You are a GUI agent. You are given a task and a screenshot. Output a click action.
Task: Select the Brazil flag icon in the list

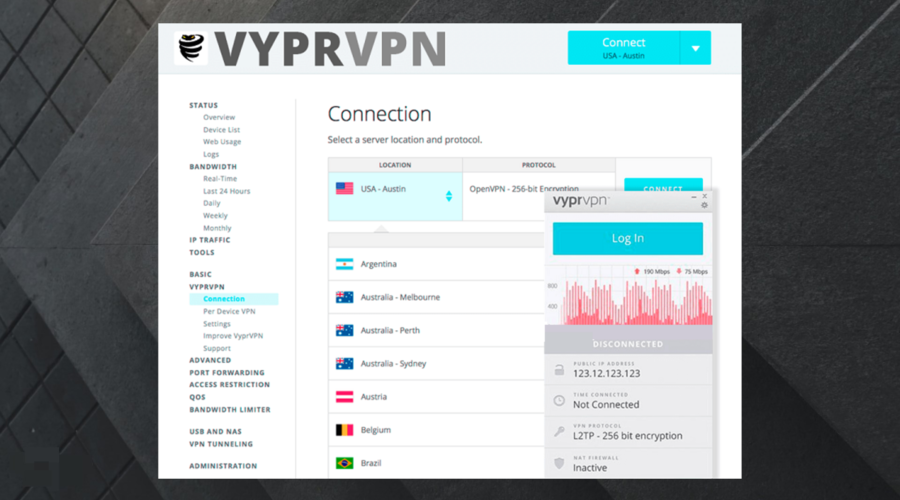click(345, 463)
